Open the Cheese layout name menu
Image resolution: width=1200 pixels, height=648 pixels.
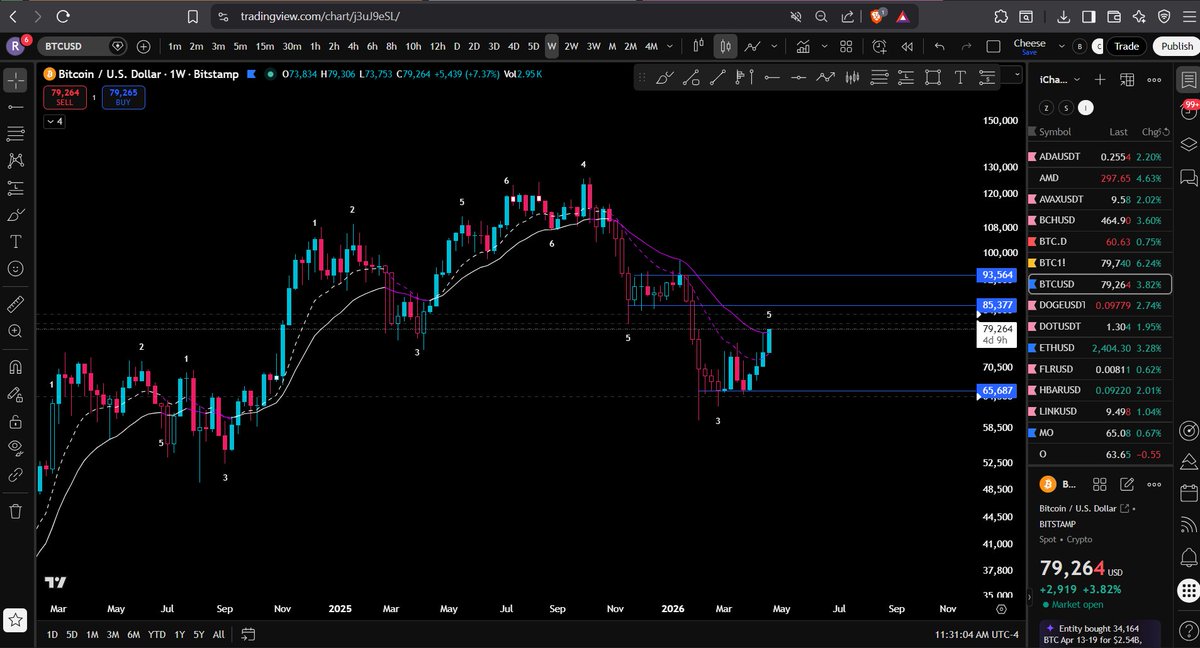tap(1029, 46)
